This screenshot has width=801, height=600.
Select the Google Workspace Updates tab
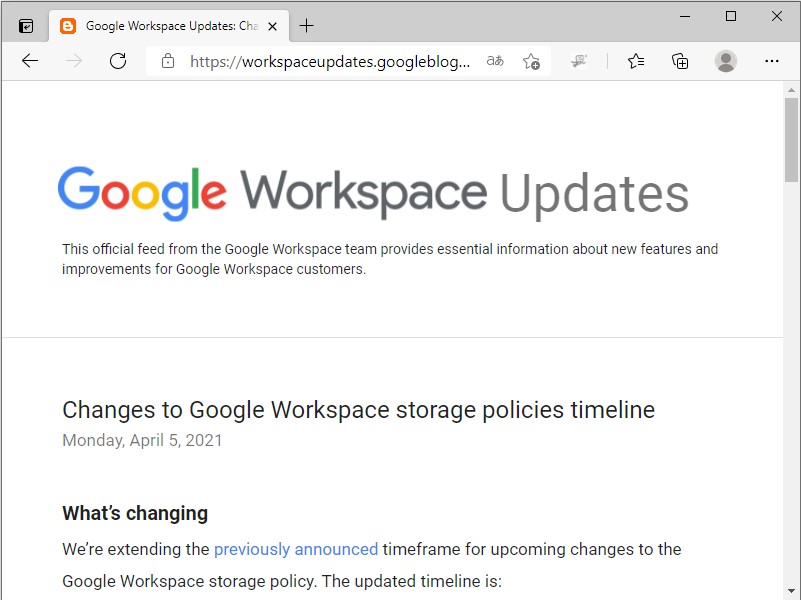click(x=165, y=26)
